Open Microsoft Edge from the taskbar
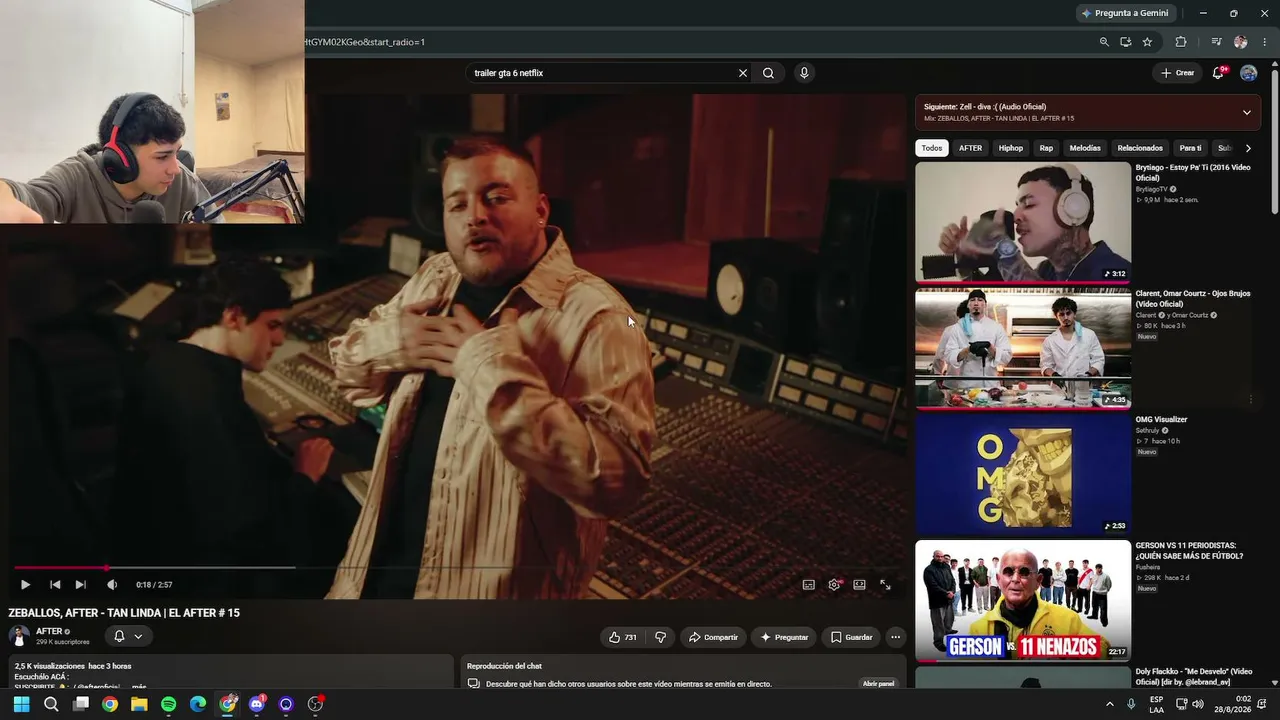This screenshot has width=1280, height=720. (198, 704)
